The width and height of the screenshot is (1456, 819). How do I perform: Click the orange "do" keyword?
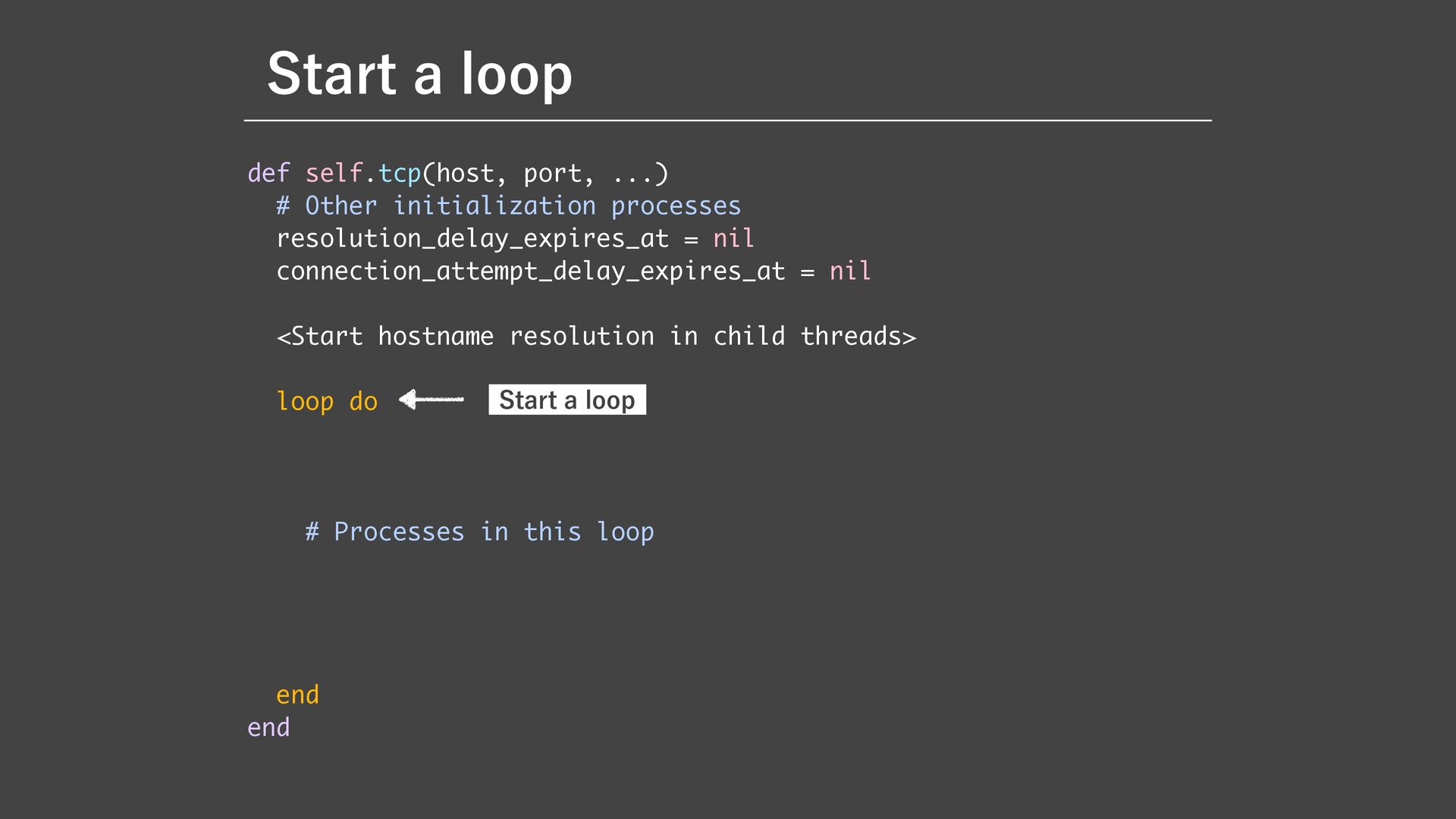point(363,401)
